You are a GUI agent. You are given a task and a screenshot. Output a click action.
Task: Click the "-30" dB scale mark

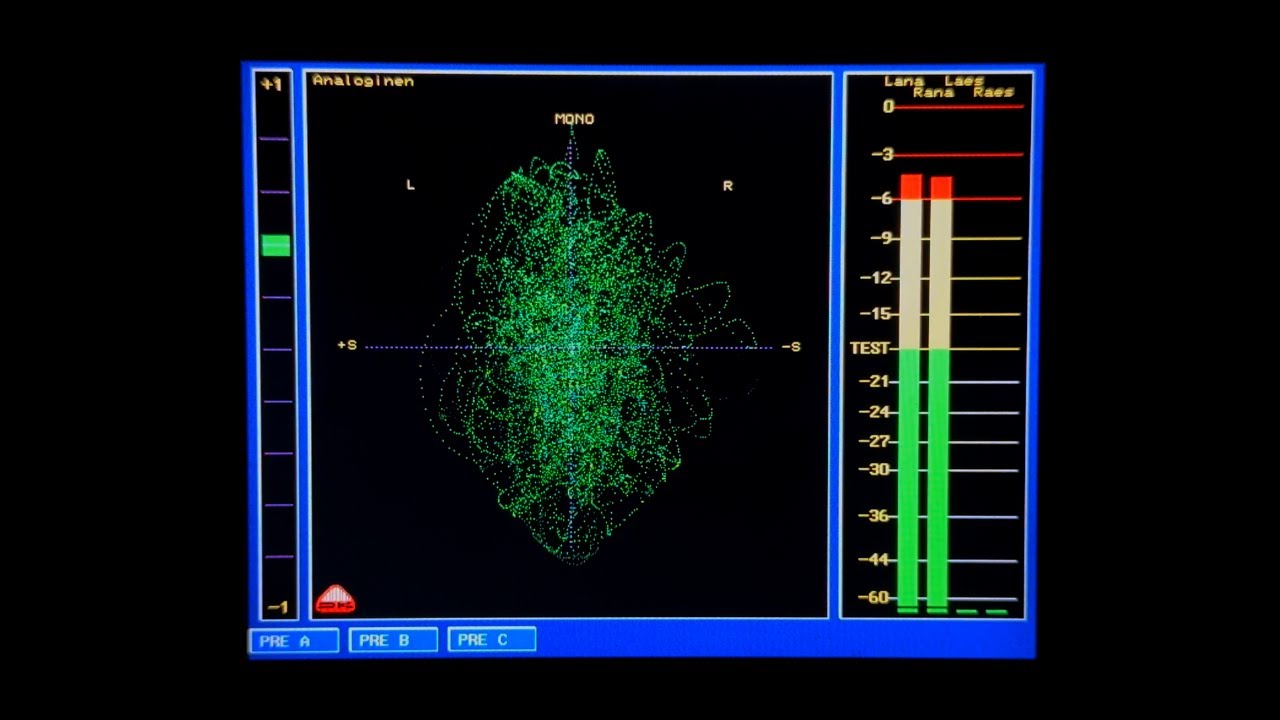876,470
